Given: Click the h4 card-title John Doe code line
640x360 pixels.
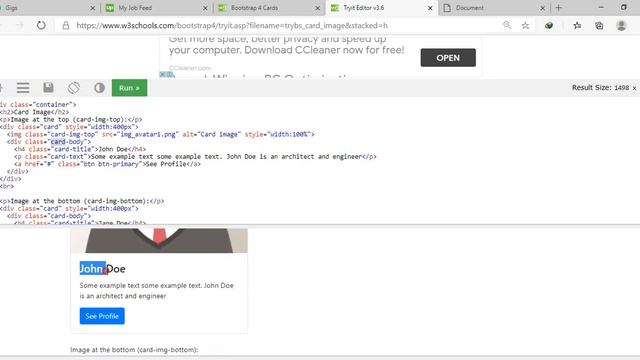Looking at the screenshot, I should (x=80, y=149).
